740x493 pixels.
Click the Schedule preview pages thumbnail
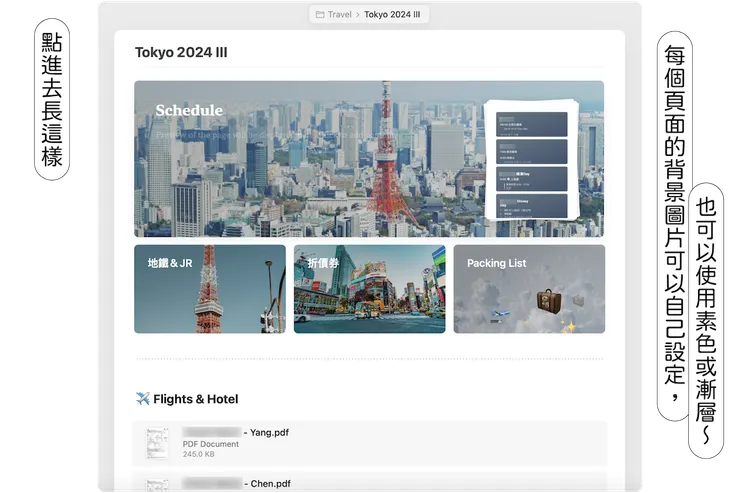tap(531, 159)
